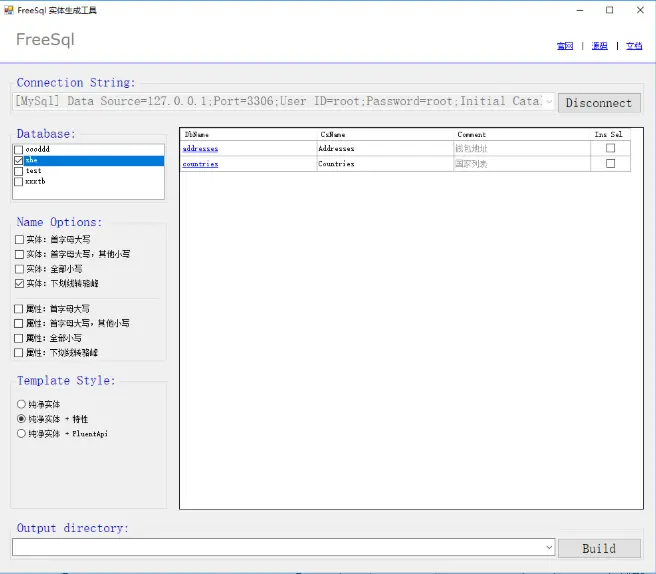
Task: Toggle the test database checkbox
Action: point(18,171)
